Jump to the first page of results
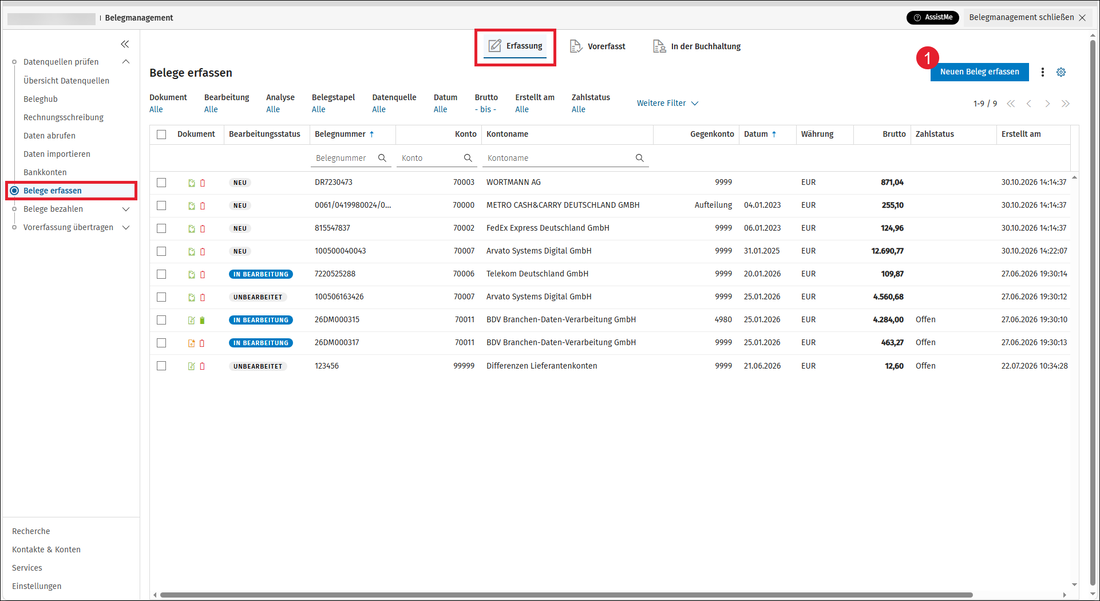Screen dimensions: 1100x601 (x=1011, y=104)
